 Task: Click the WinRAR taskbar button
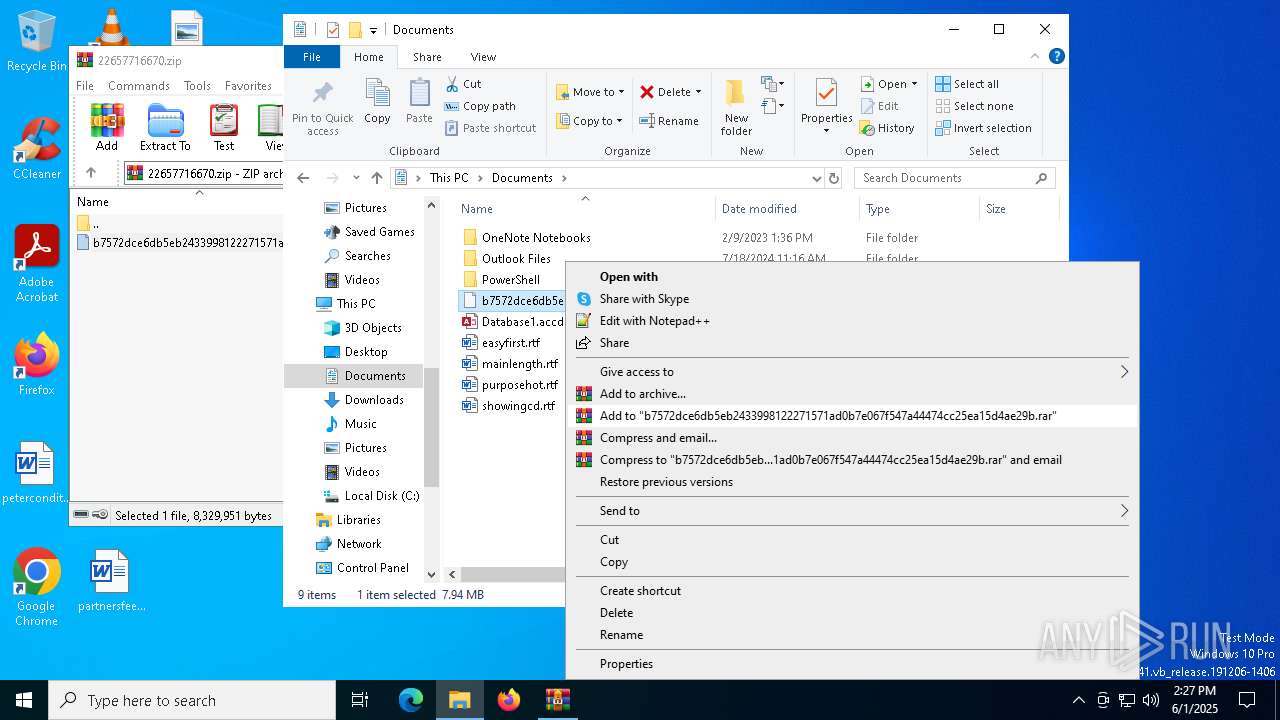(x=558, y=700)
